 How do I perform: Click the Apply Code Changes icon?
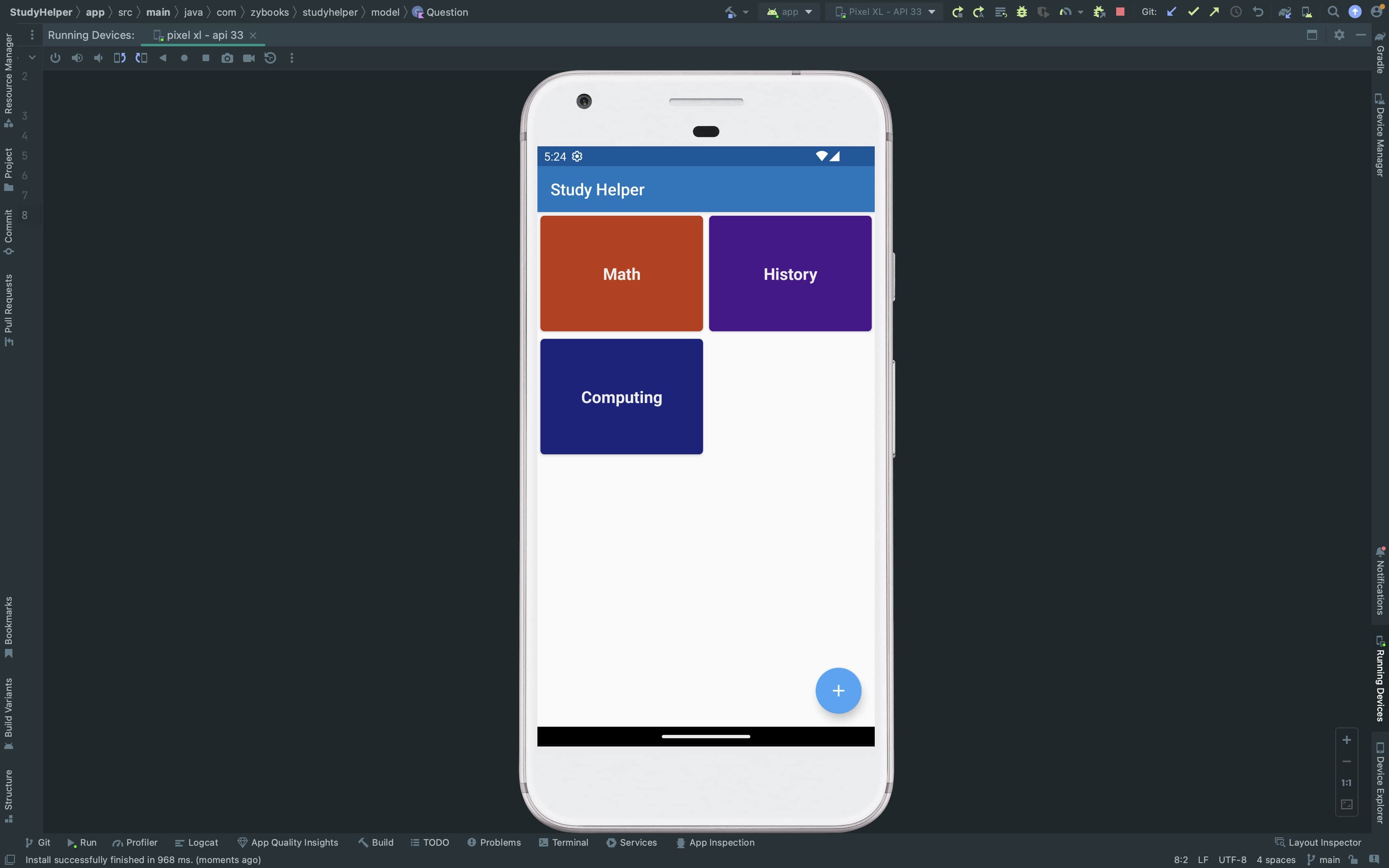(x=1000, y=12)
